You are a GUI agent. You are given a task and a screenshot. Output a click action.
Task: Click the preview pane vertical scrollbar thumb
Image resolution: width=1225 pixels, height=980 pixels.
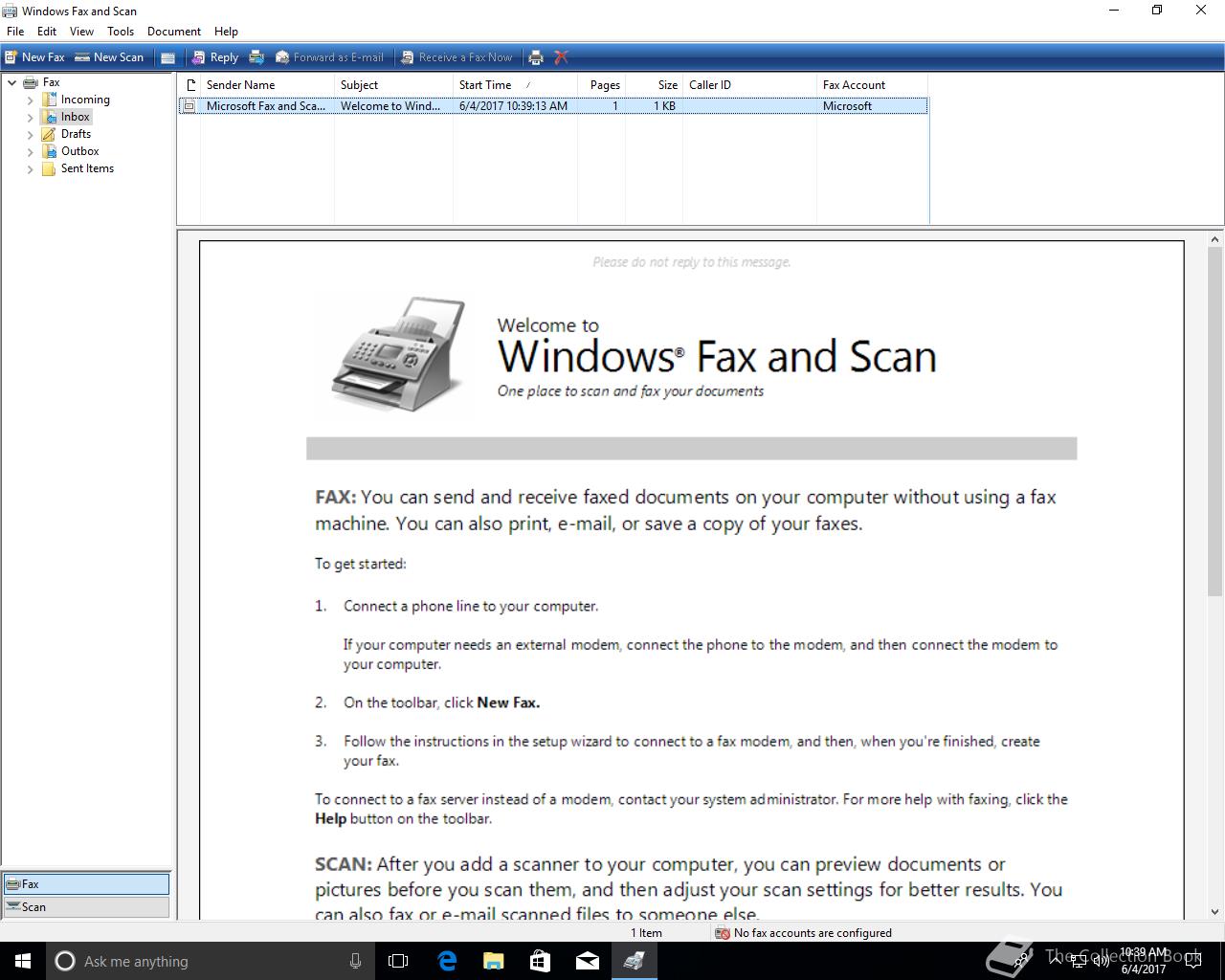[x=1215, y=422]
